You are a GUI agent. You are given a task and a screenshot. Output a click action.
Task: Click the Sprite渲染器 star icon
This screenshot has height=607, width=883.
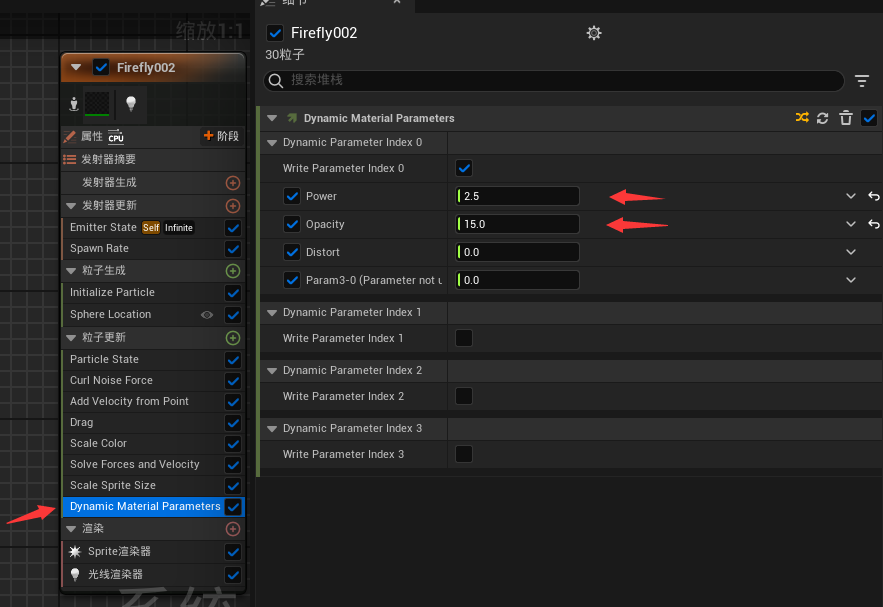pyautogui.click(x=74, y=552)
